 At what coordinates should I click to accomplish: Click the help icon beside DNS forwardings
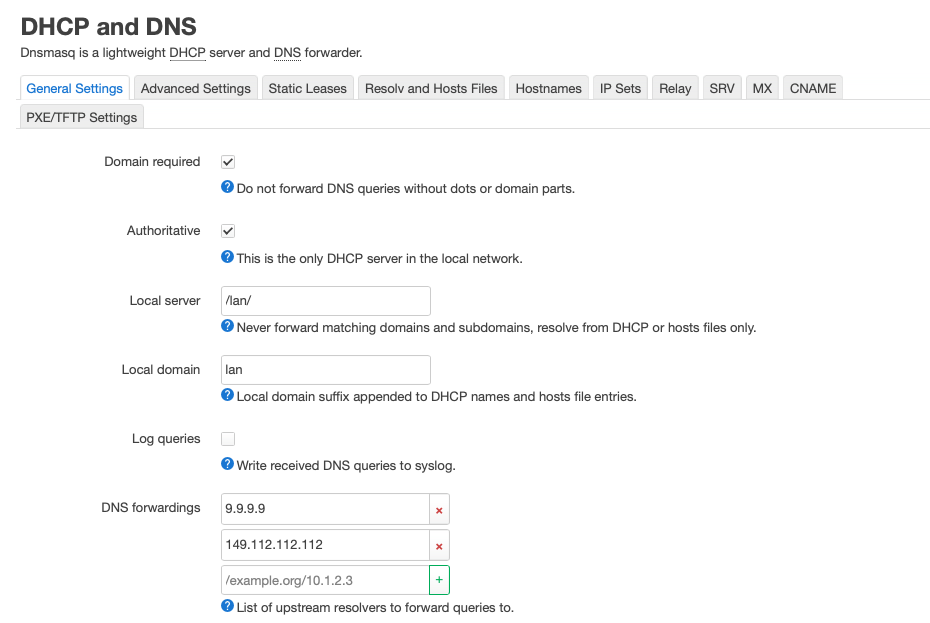227,607
